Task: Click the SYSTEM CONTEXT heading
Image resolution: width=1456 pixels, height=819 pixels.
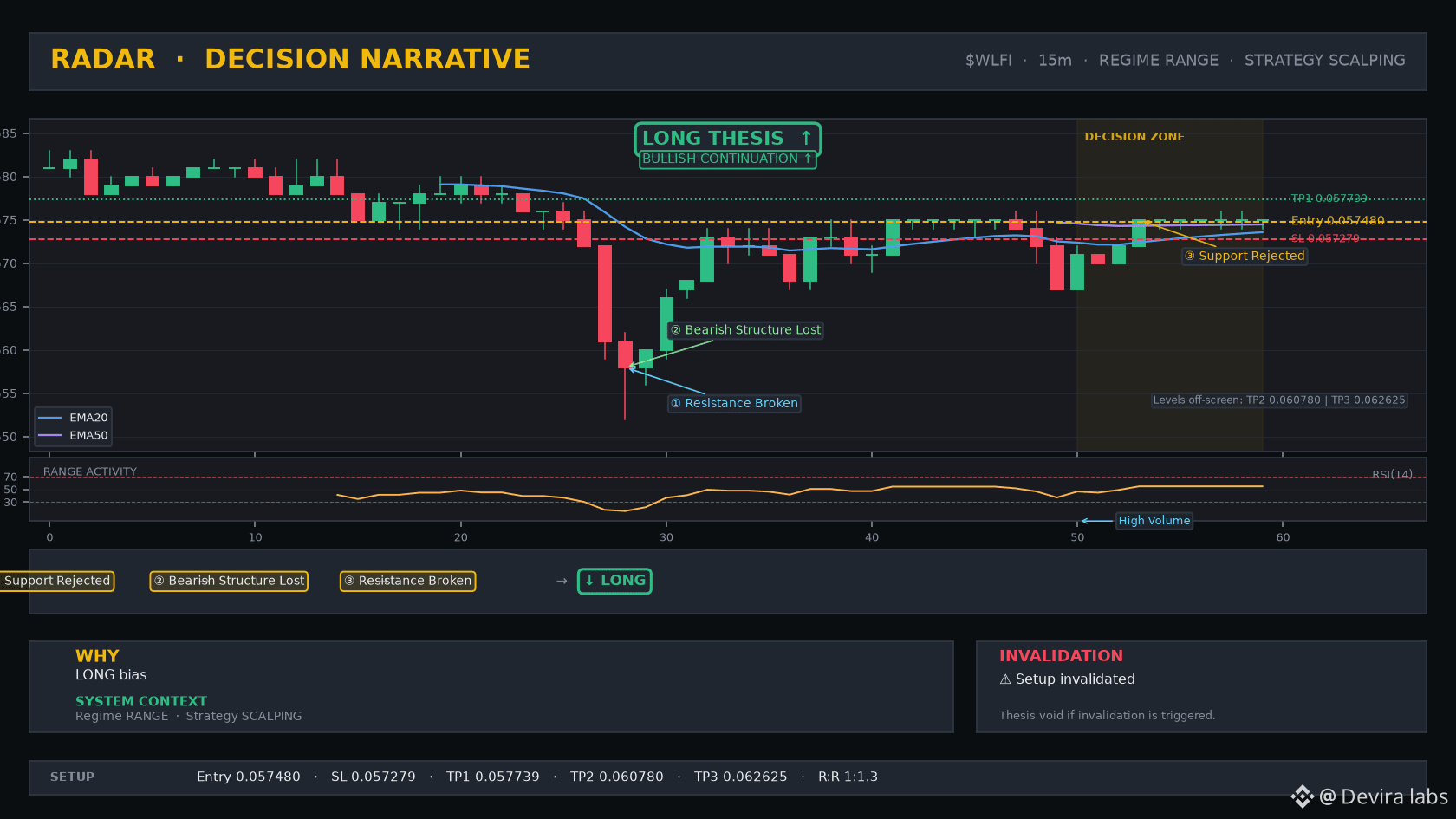Action: coord(141,701)
